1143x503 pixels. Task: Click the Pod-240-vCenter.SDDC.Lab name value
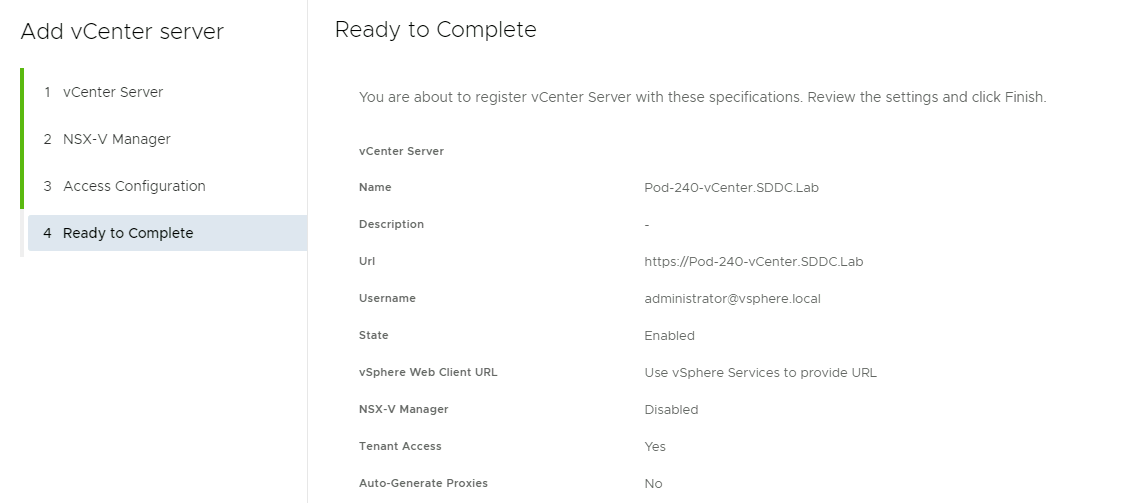pos(731,188)
